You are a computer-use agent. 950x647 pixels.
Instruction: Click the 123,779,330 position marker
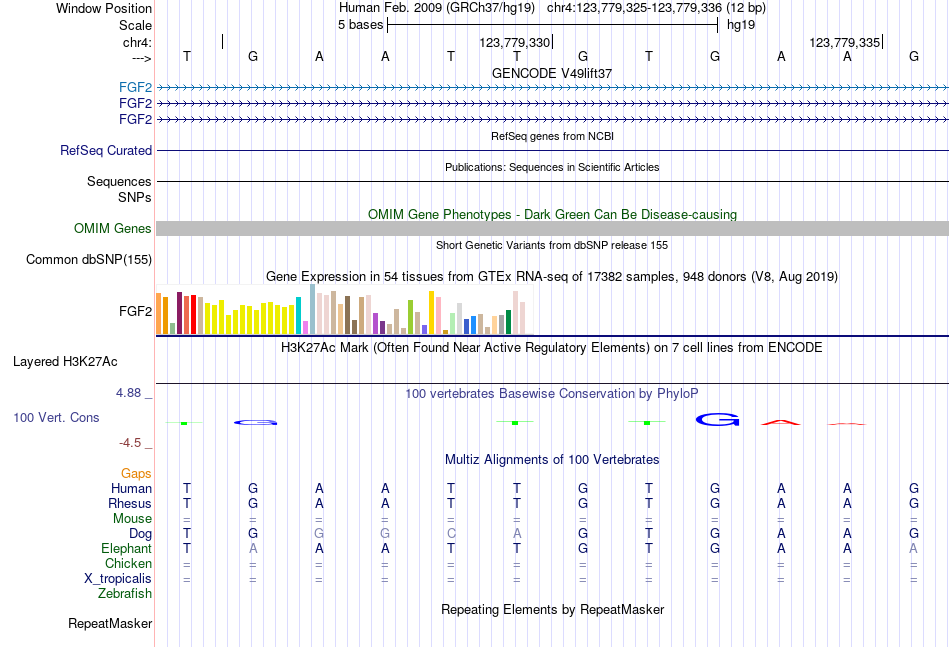click(514, 42)
